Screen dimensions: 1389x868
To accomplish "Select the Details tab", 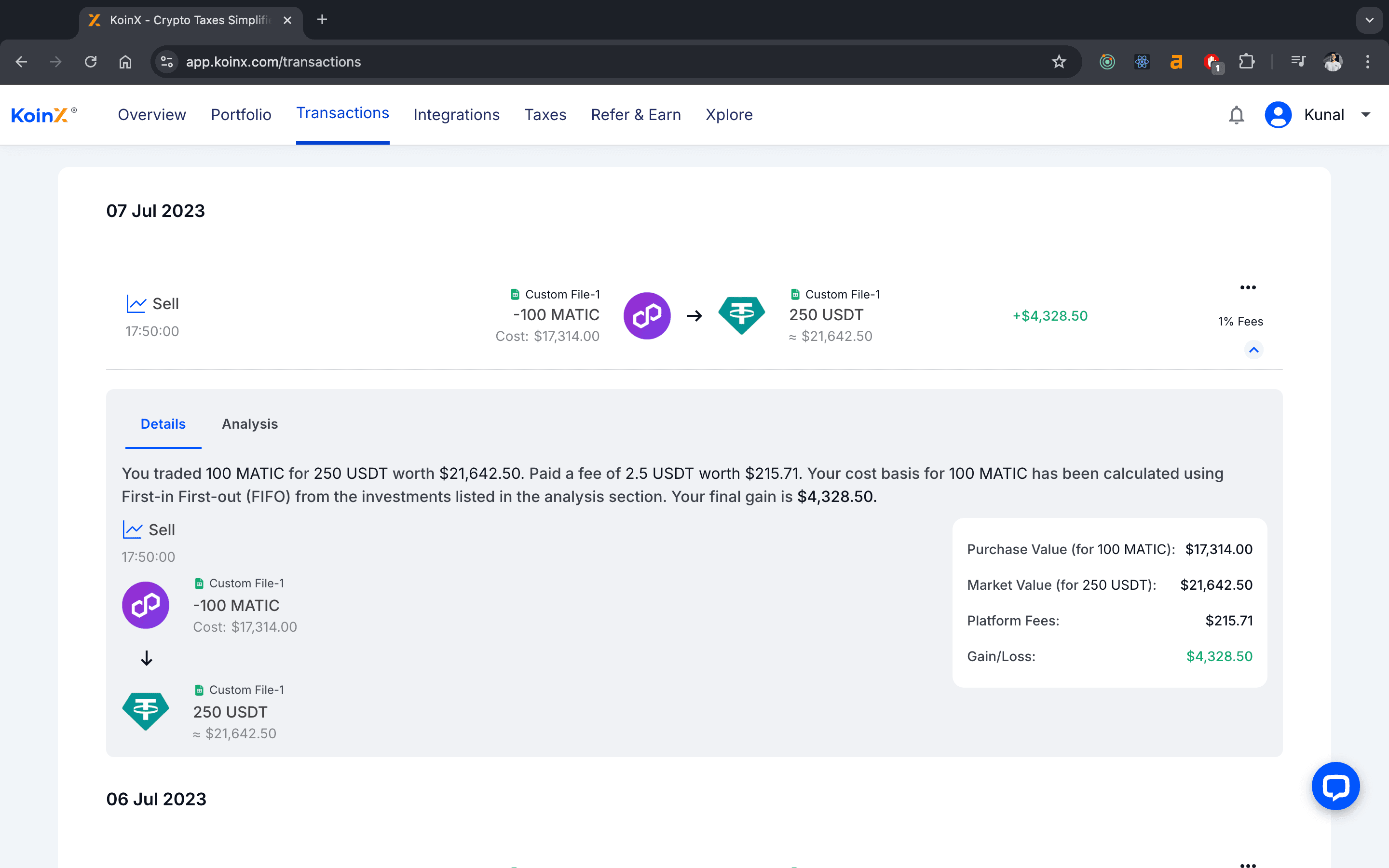I will [163, 424].
